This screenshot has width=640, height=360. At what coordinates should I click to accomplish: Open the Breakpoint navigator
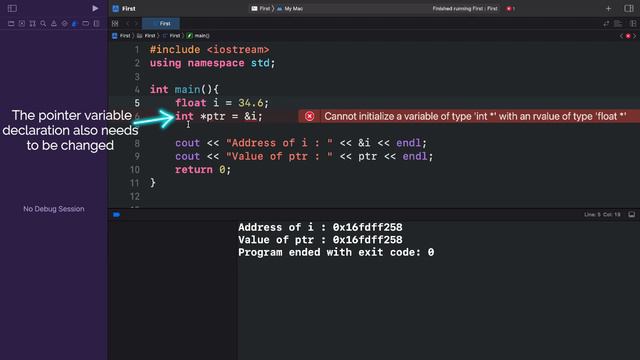click(x=85, y=24)
